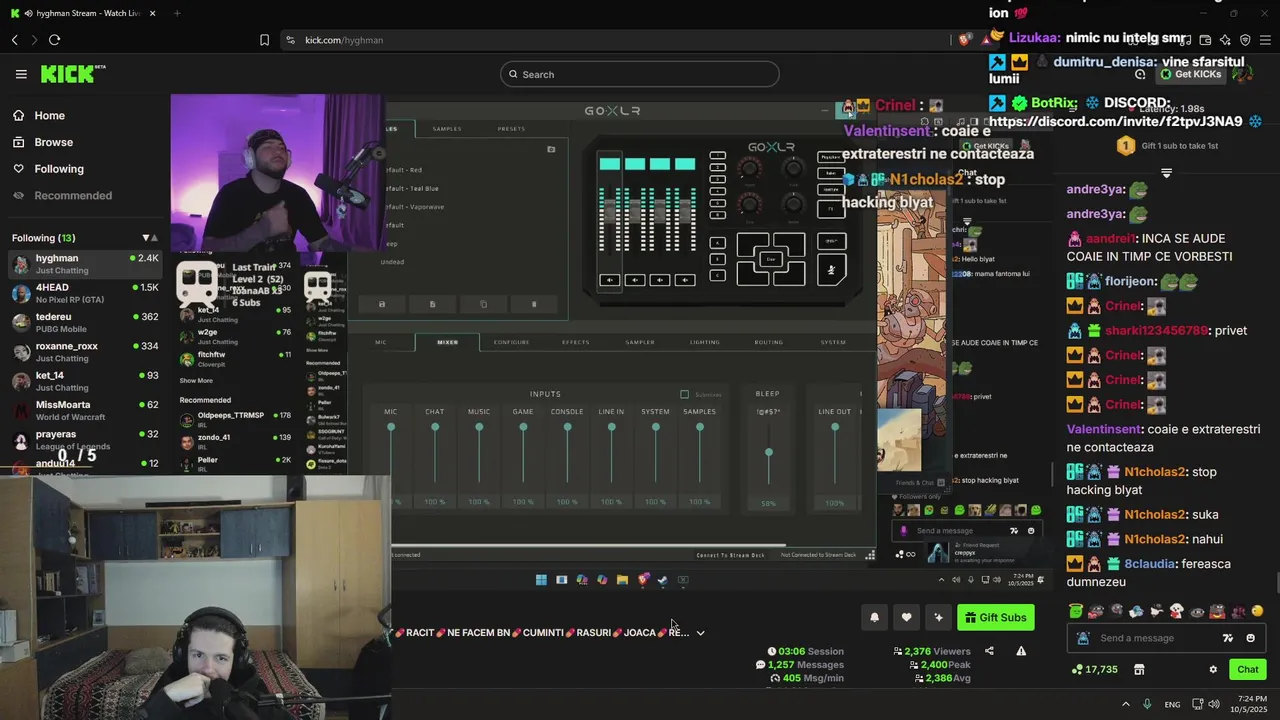Click the green Chat send button

pyautogui.click(x=1247, y=670)
